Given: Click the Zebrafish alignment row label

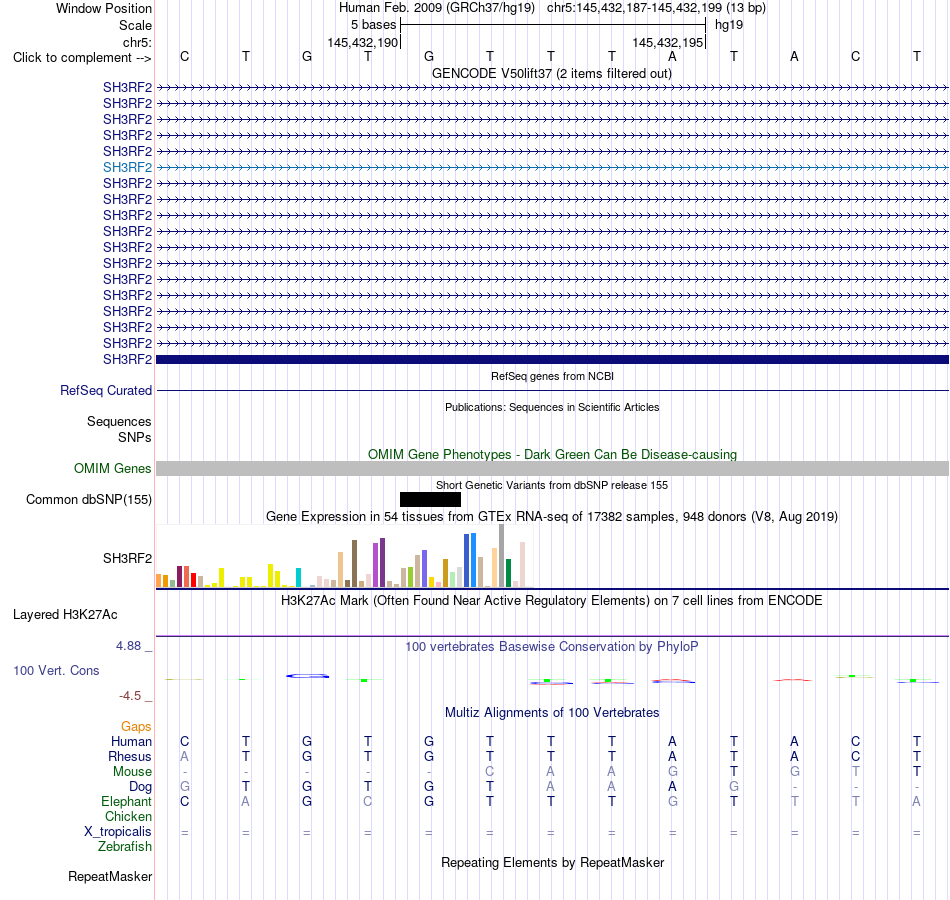Looking at the screenshot, I should point(125,846).
